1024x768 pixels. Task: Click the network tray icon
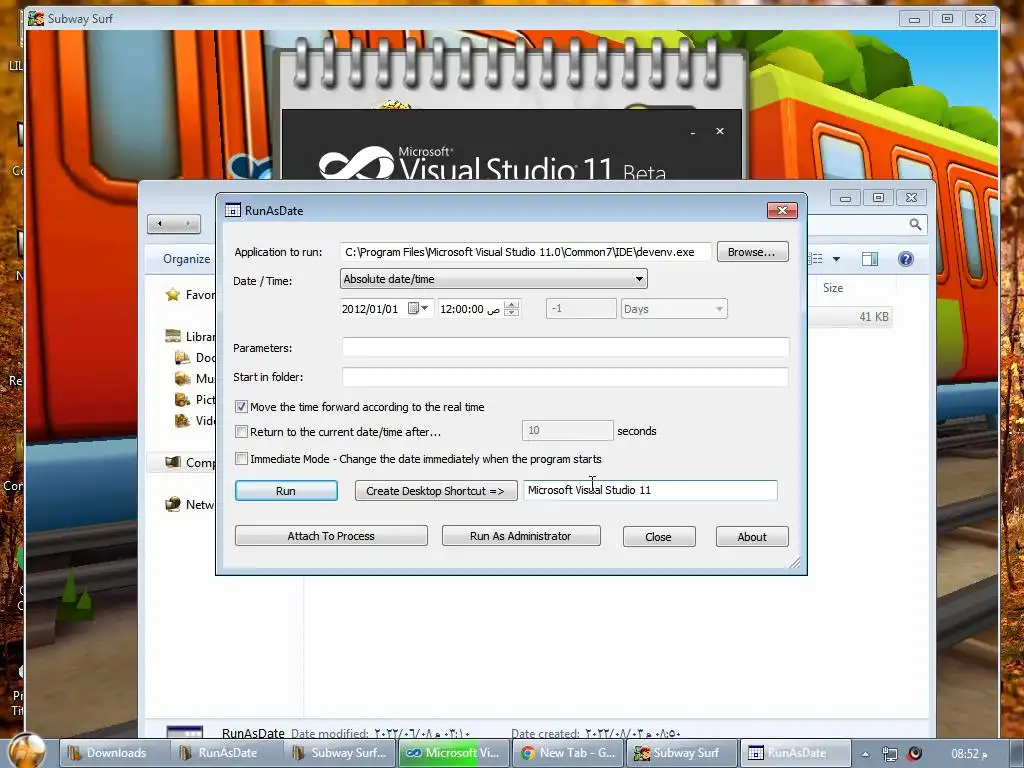[x=889, y=754]
